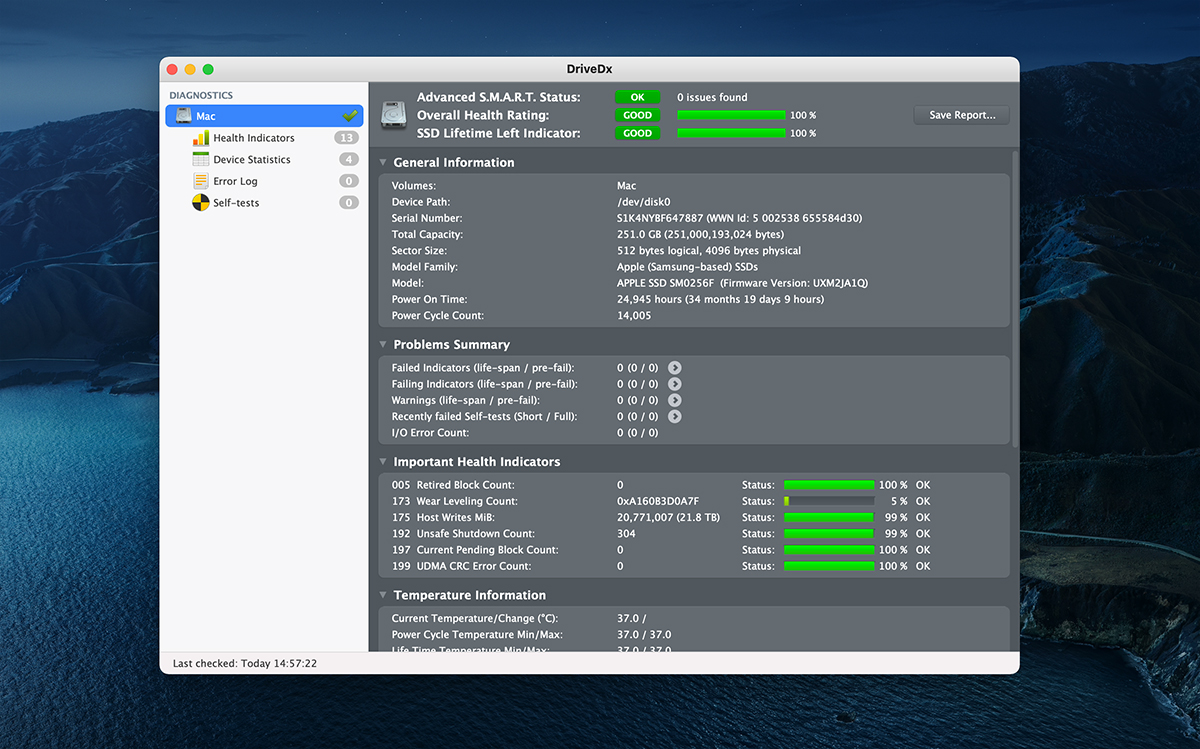Click the device path /dev/disk0 value
The height and width of the screenshot is (749, 1200).
point(644,202)
